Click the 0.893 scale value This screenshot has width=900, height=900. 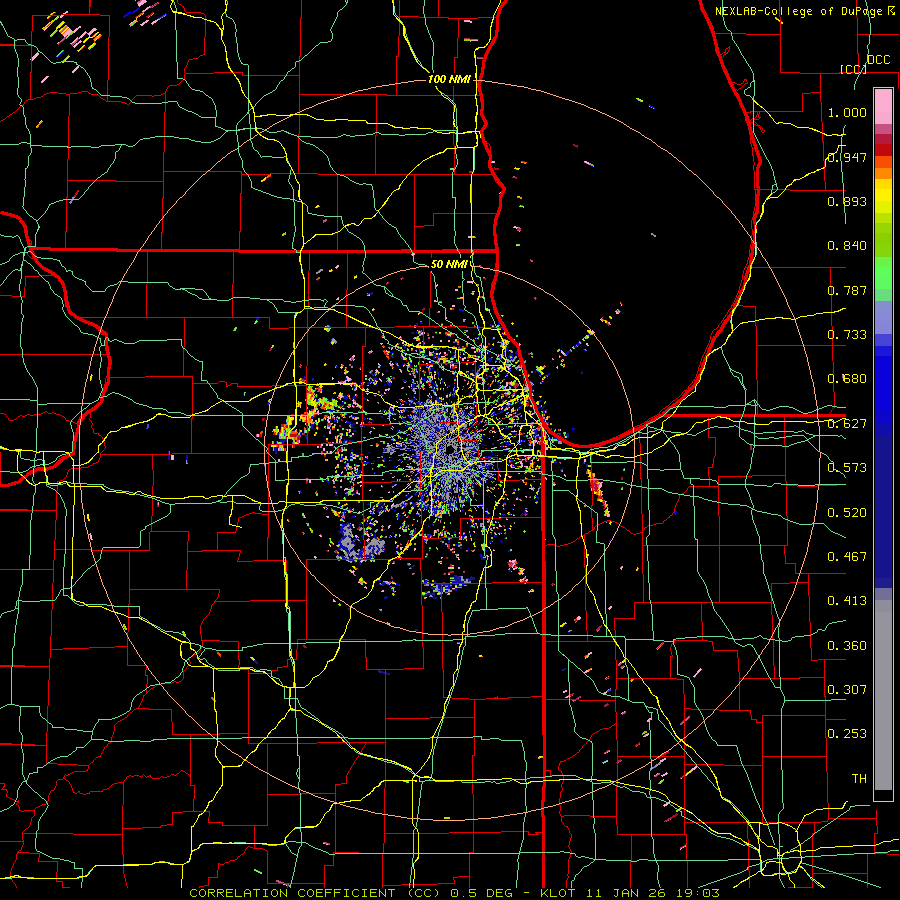[x=847, y=201]
